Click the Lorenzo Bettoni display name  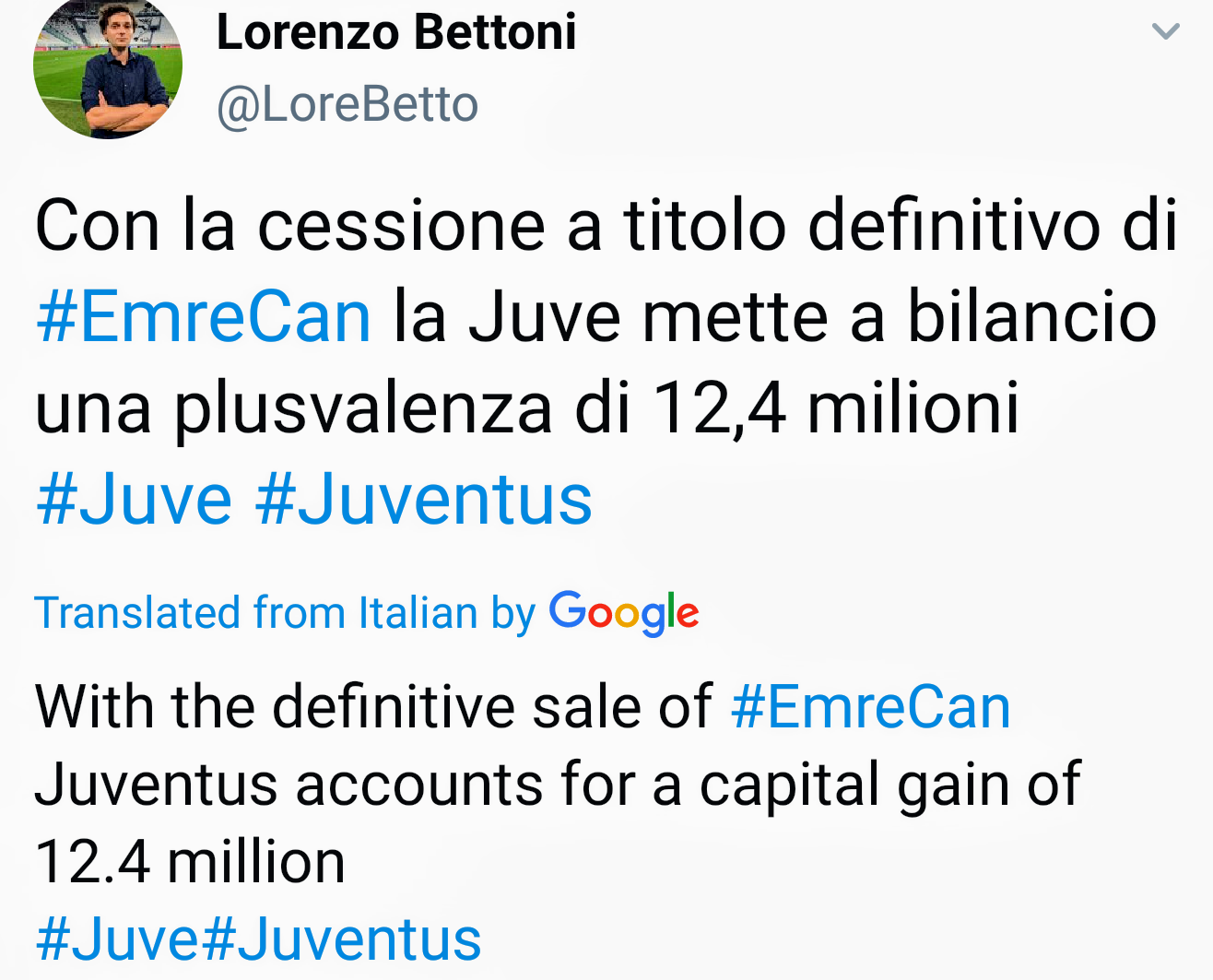(x=396, y=32)
